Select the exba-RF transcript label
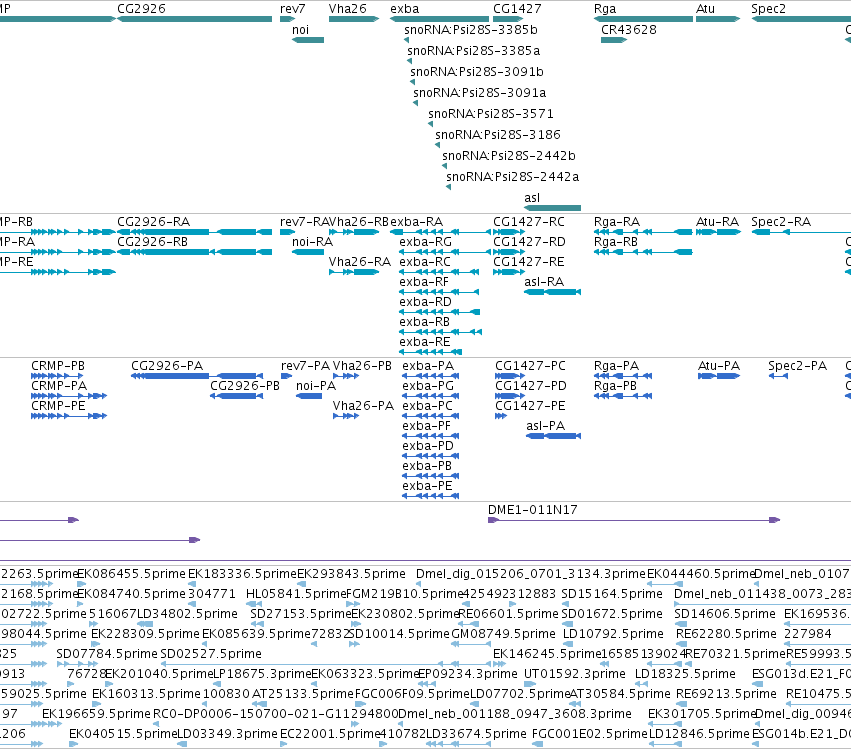This screenshot has height=749, width=851. [x=424, y=282]
